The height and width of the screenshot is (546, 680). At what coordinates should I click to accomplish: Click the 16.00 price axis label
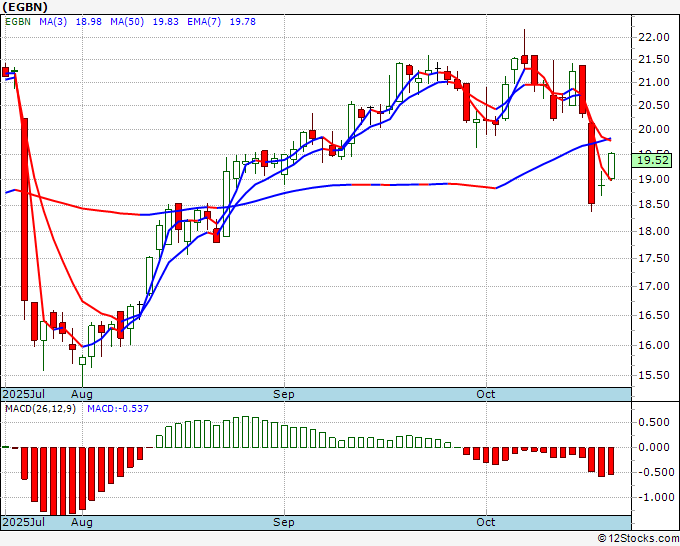click(x=654, y=346)
